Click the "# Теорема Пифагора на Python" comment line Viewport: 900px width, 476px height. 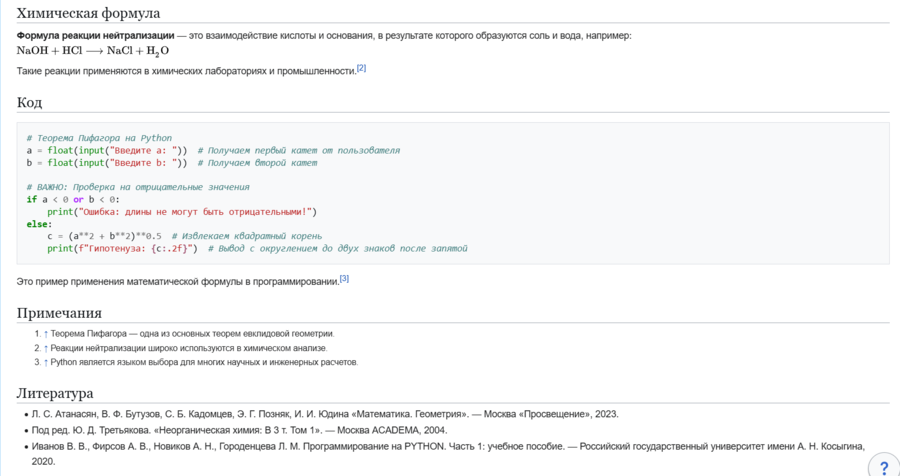99,138
